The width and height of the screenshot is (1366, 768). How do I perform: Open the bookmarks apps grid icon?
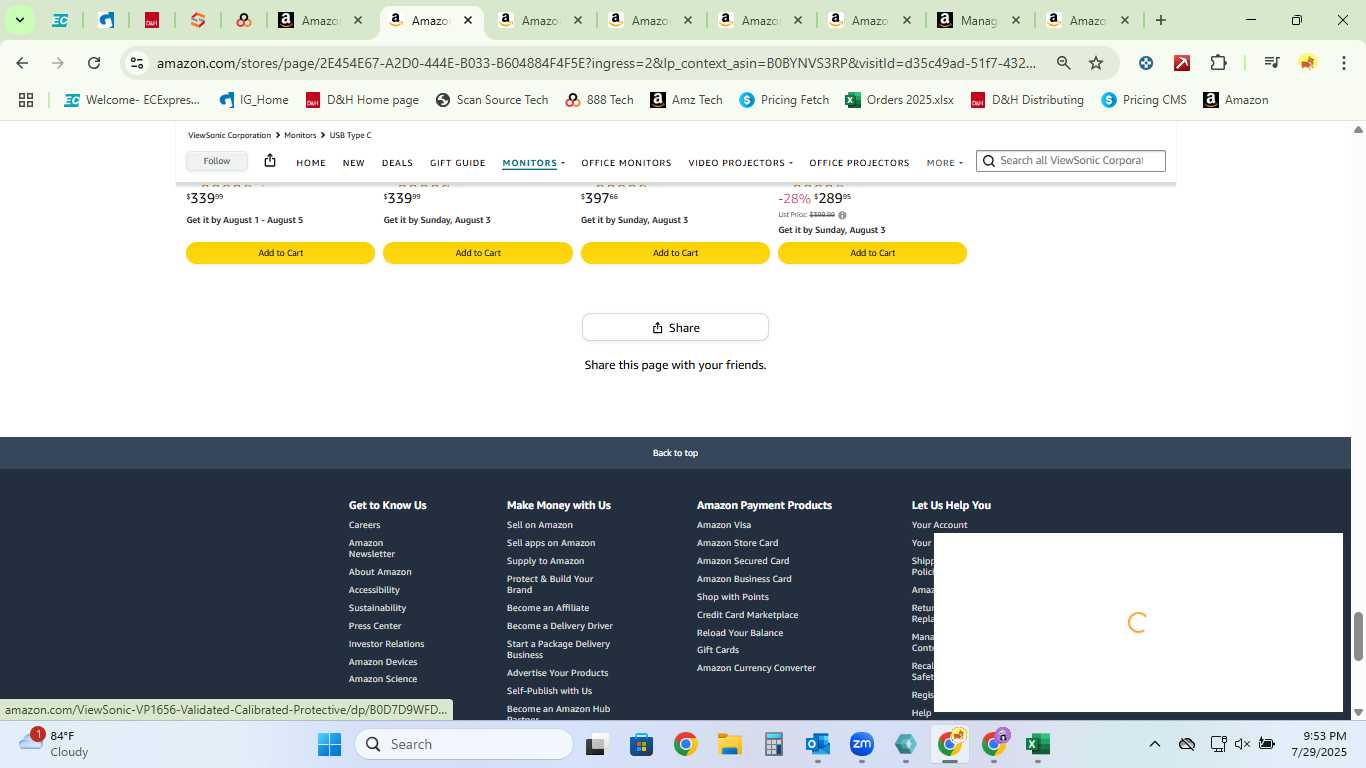26,100
